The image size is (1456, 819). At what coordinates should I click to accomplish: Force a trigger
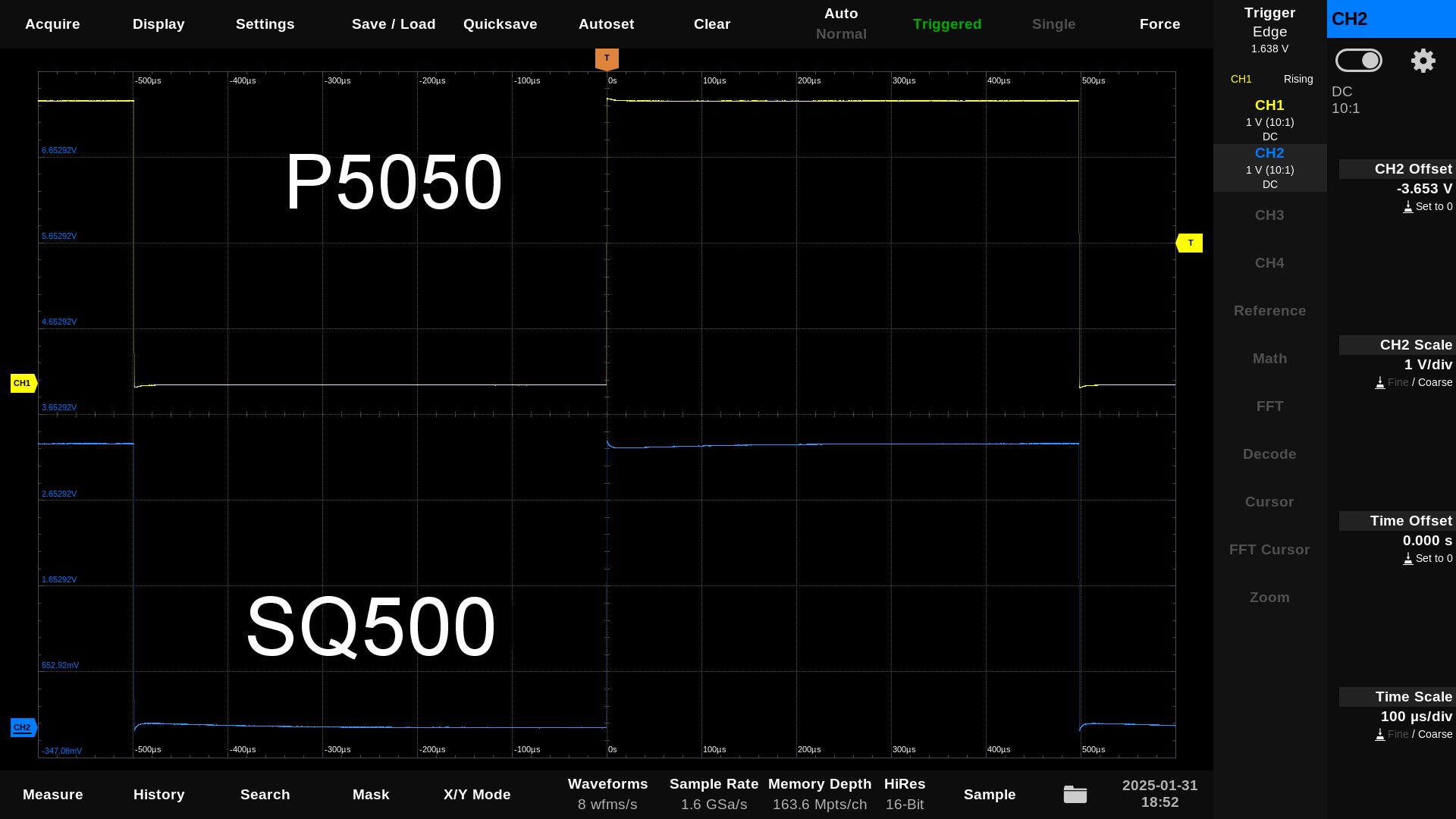[x=1159, y=24]
